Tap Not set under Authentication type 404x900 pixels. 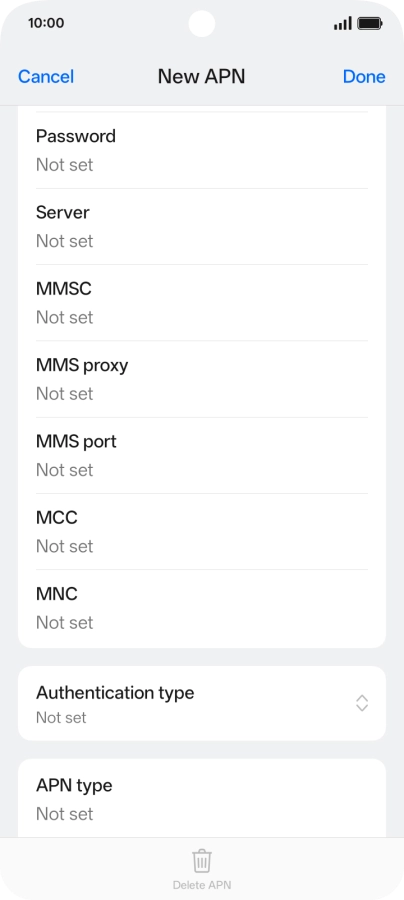(x=61, y=717)
